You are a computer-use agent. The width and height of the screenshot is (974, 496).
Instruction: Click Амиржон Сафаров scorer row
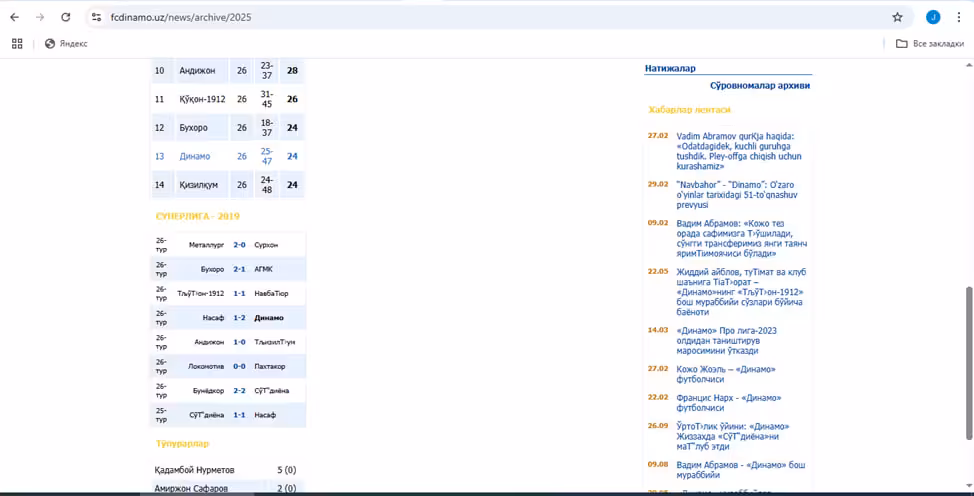[227, 489]
